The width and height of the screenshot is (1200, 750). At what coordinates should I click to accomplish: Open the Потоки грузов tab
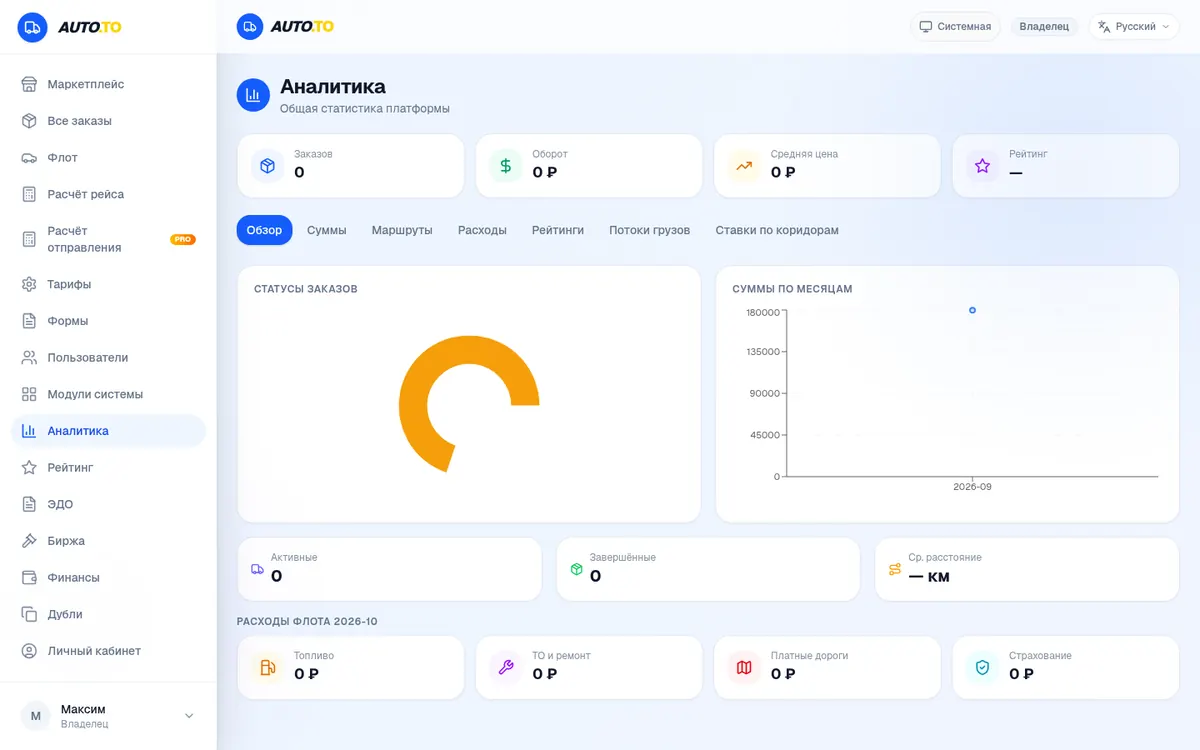point(650,230)
